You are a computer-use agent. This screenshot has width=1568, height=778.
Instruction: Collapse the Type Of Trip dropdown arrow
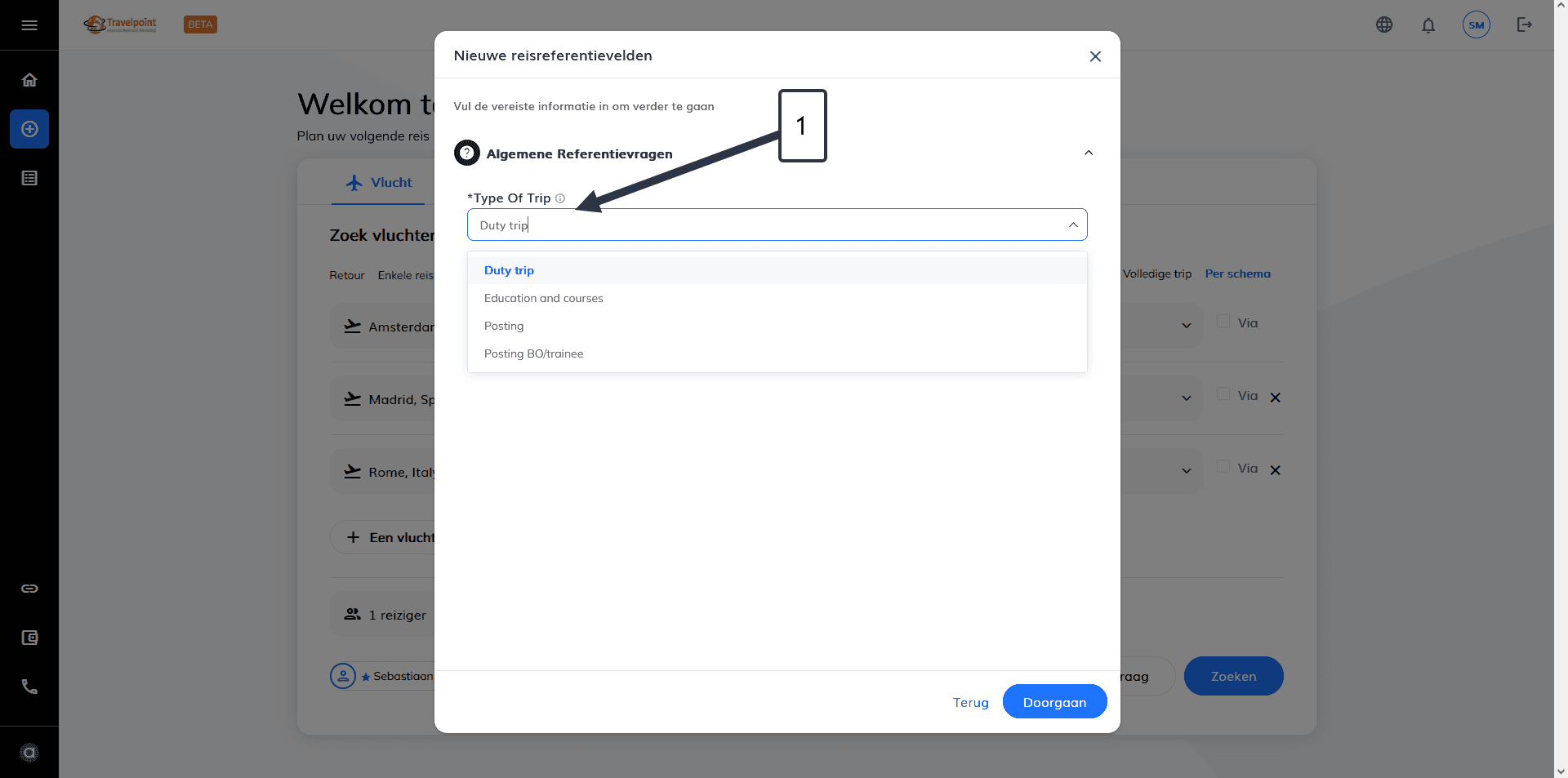(1073, 225)
